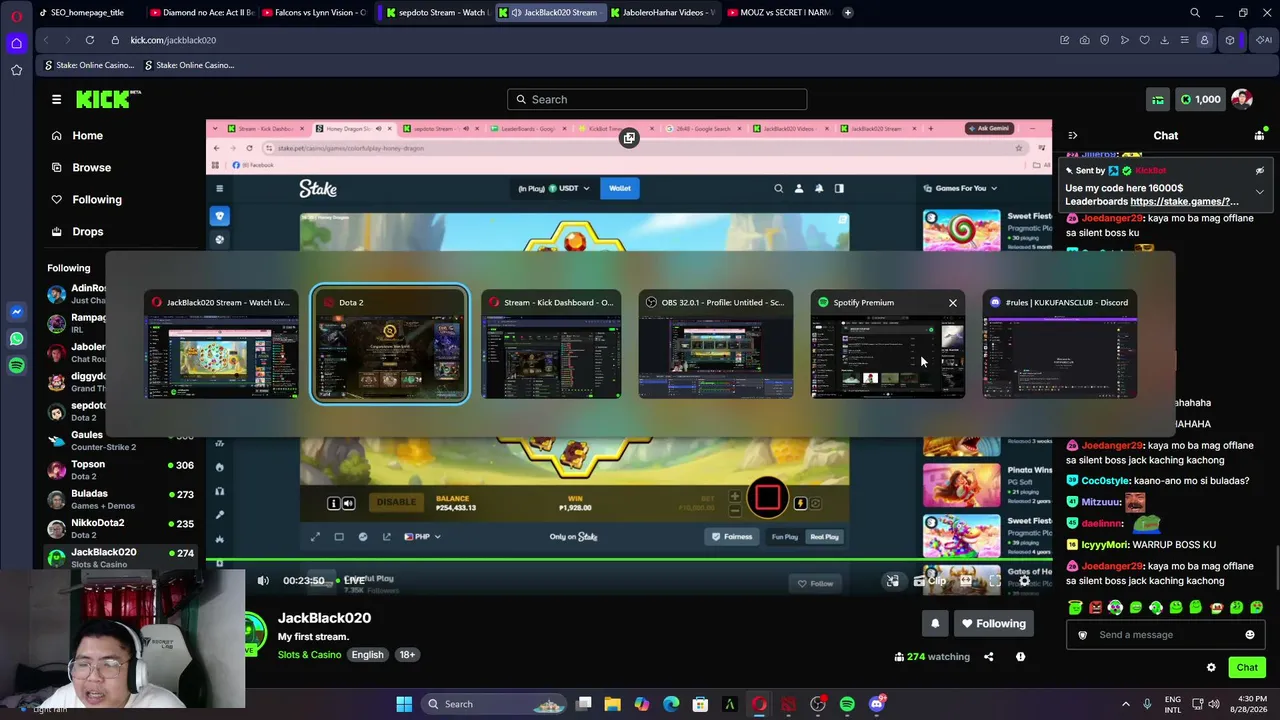
Task: Add page to favorites heart icon
Action: [1144, 40]
